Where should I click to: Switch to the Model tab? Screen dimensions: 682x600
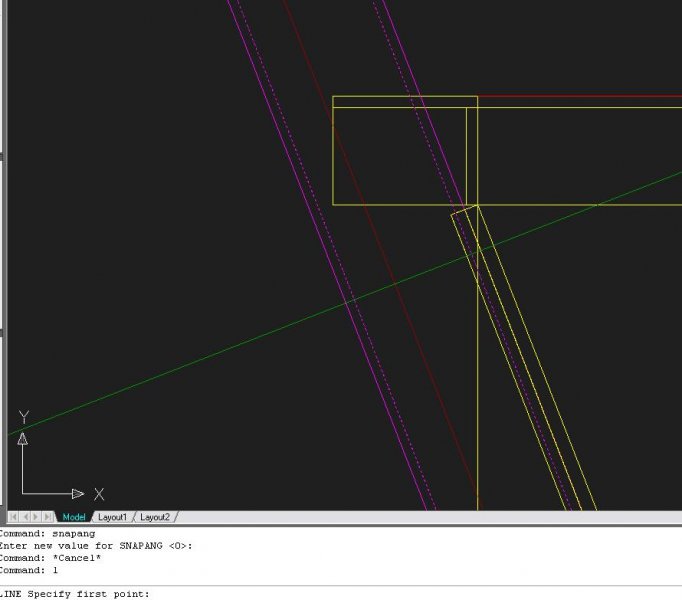(x=73, y=517)
